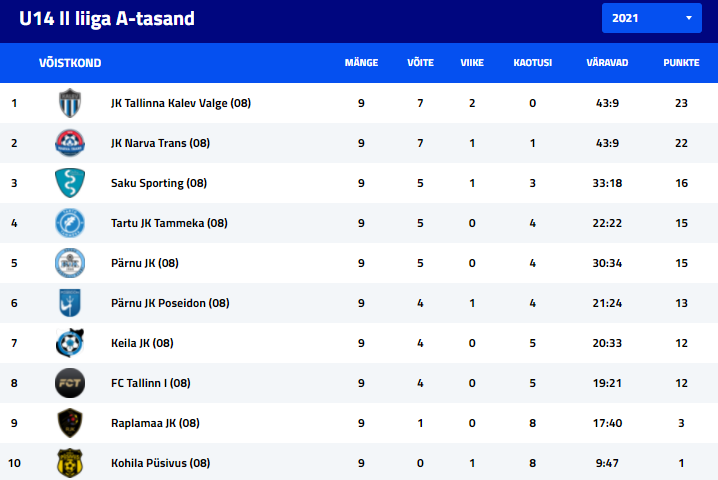Image resolution: width=718 pixels, height=480 pixels.
Task: Click the FC Tallinn black FCT logo
Action: (x=70, y=383)
